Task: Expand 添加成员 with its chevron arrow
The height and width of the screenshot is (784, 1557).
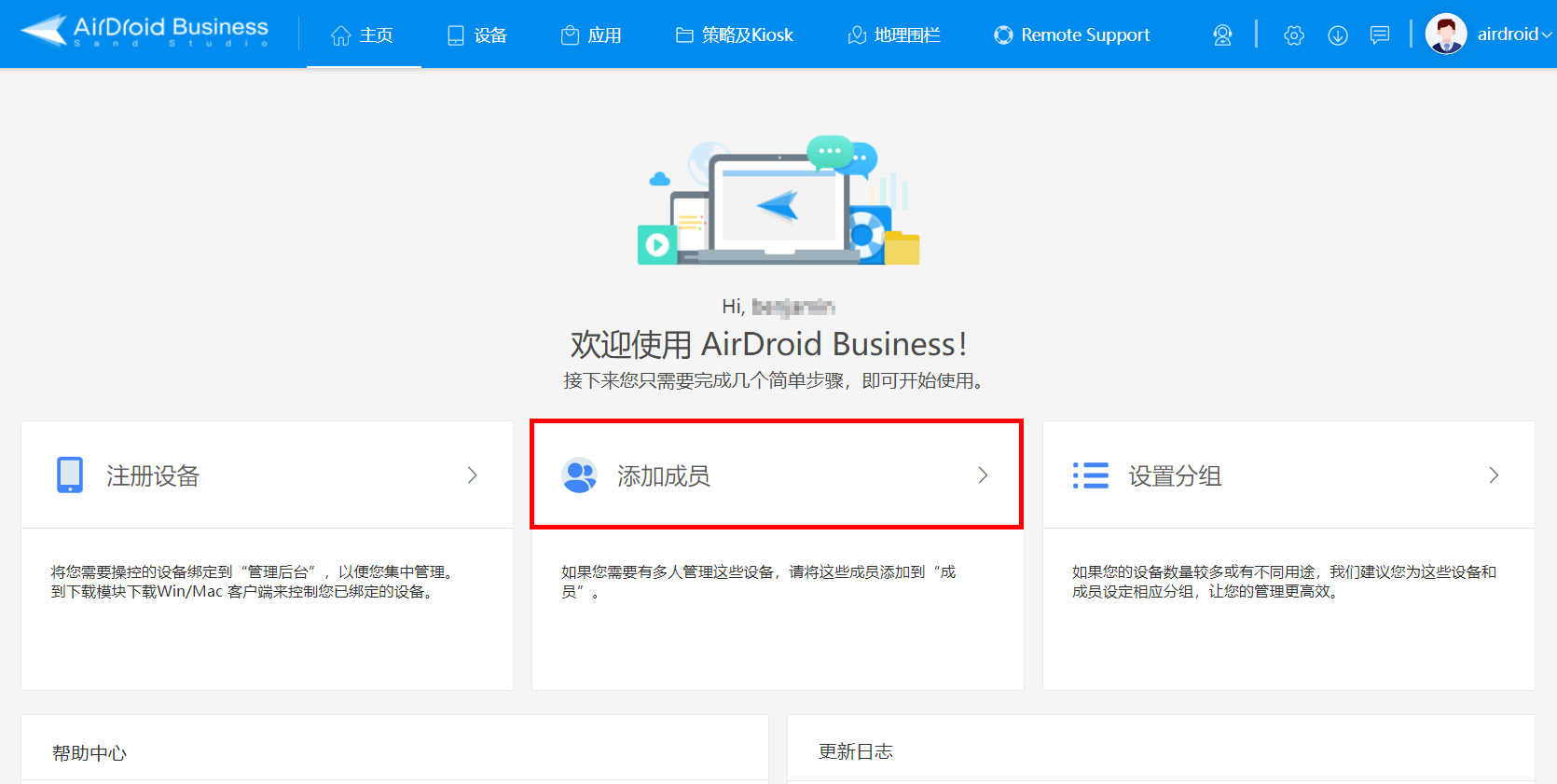Action: [983, 475]
